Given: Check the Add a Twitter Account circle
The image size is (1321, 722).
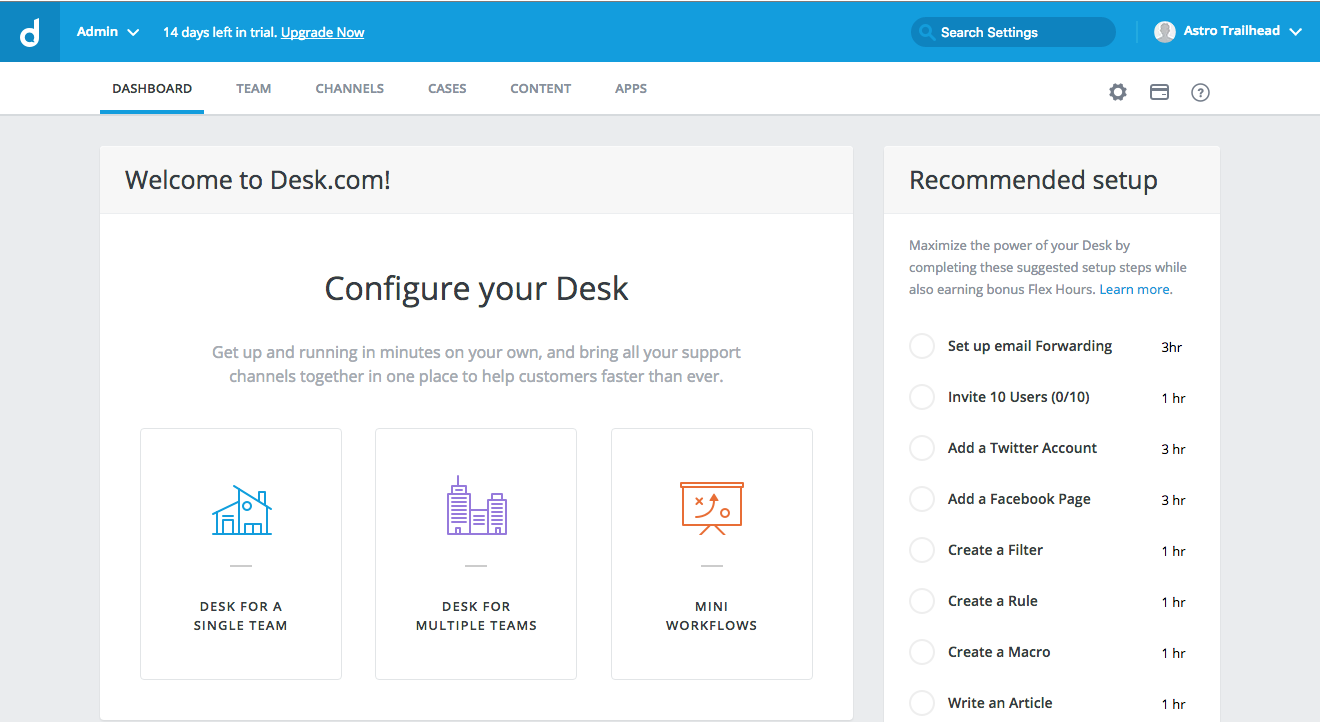Looking at the screenshot, I should pos(922,448).
